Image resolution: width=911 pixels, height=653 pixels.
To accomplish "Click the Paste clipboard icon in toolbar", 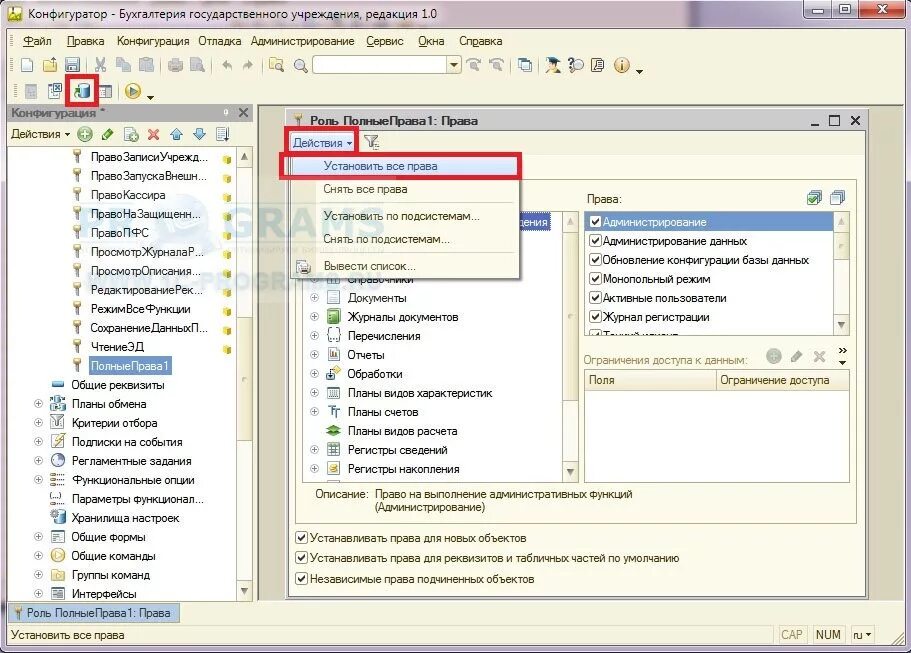I will [146, 65].
